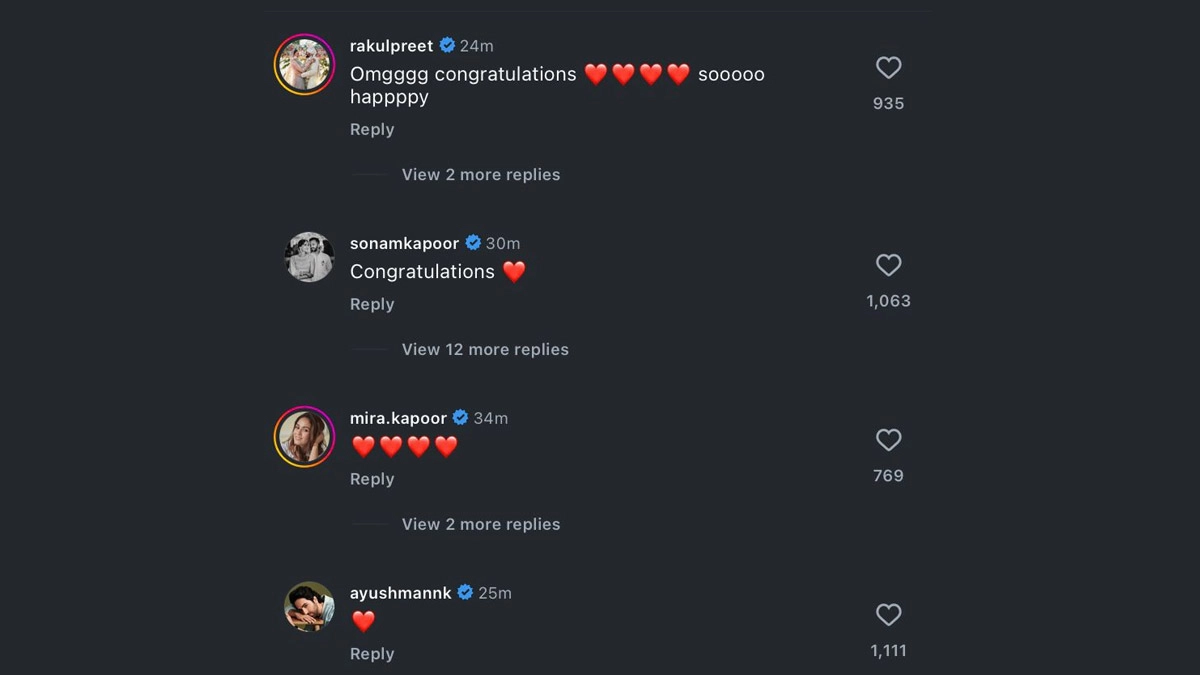Reply to rakulpreet's comment
The height and width of the screenshot is (675, 1200).
coord(372,130)
